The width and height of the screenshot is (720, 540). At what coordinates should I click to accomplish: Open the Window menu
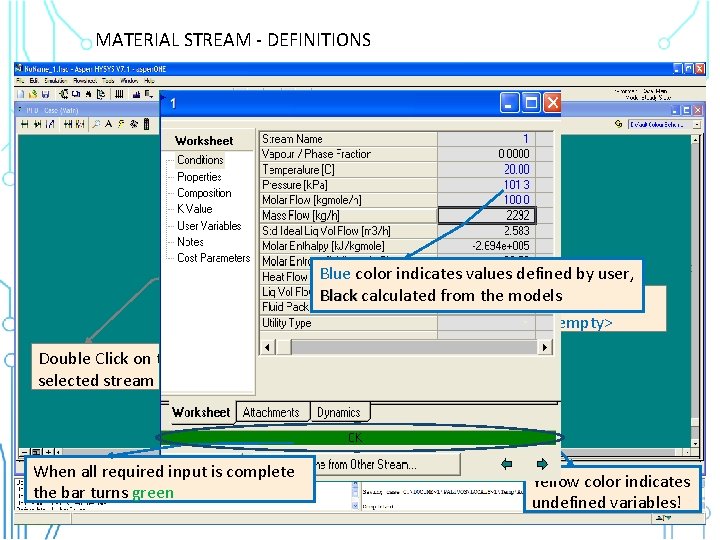[x=129, y=81]
